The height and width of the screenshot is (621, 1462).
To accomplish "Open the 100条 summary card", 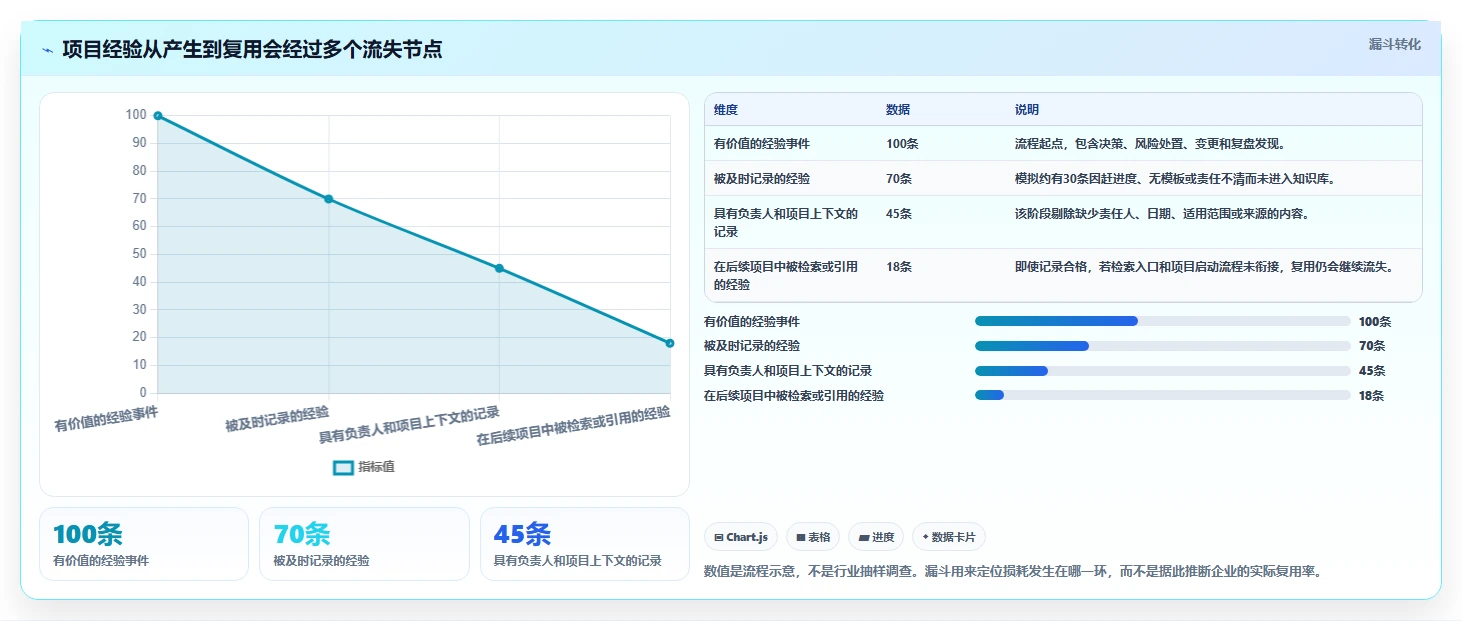I will [x=144, y=544].
